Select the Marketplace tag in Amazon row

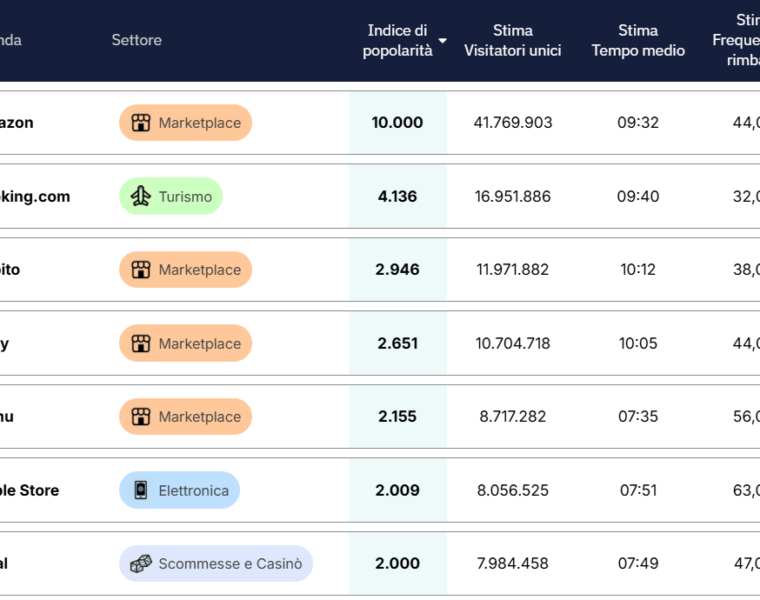[x=186, y=123]
